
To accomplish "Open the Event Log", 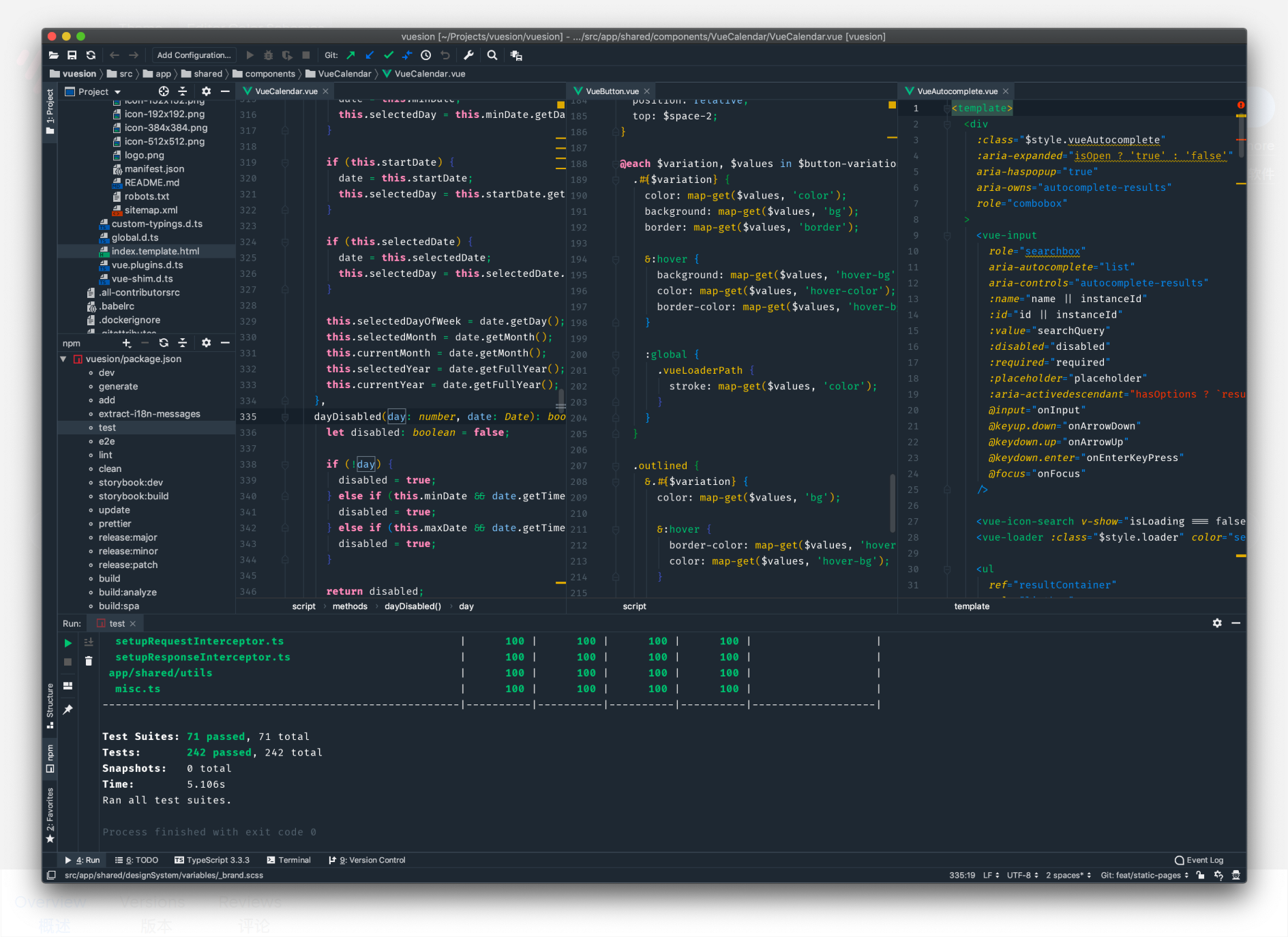I will (1199, 860).
